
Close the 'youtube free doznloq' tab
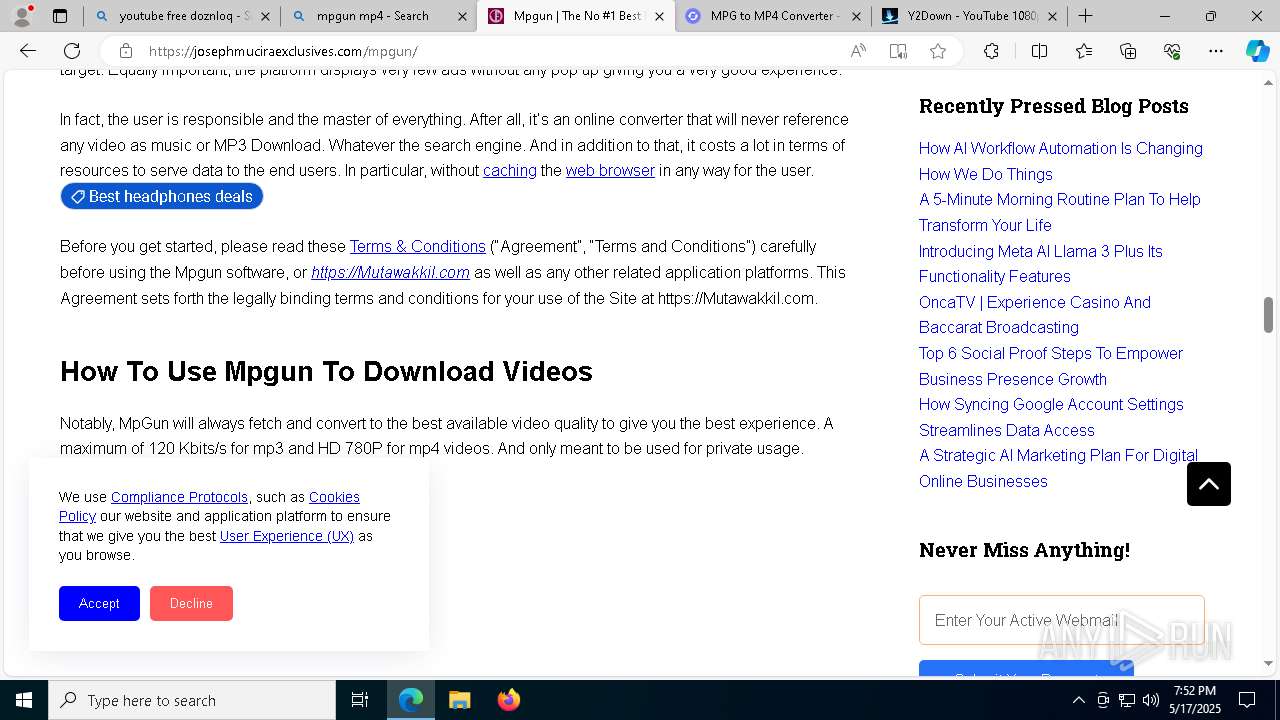(x=265, y=16)
